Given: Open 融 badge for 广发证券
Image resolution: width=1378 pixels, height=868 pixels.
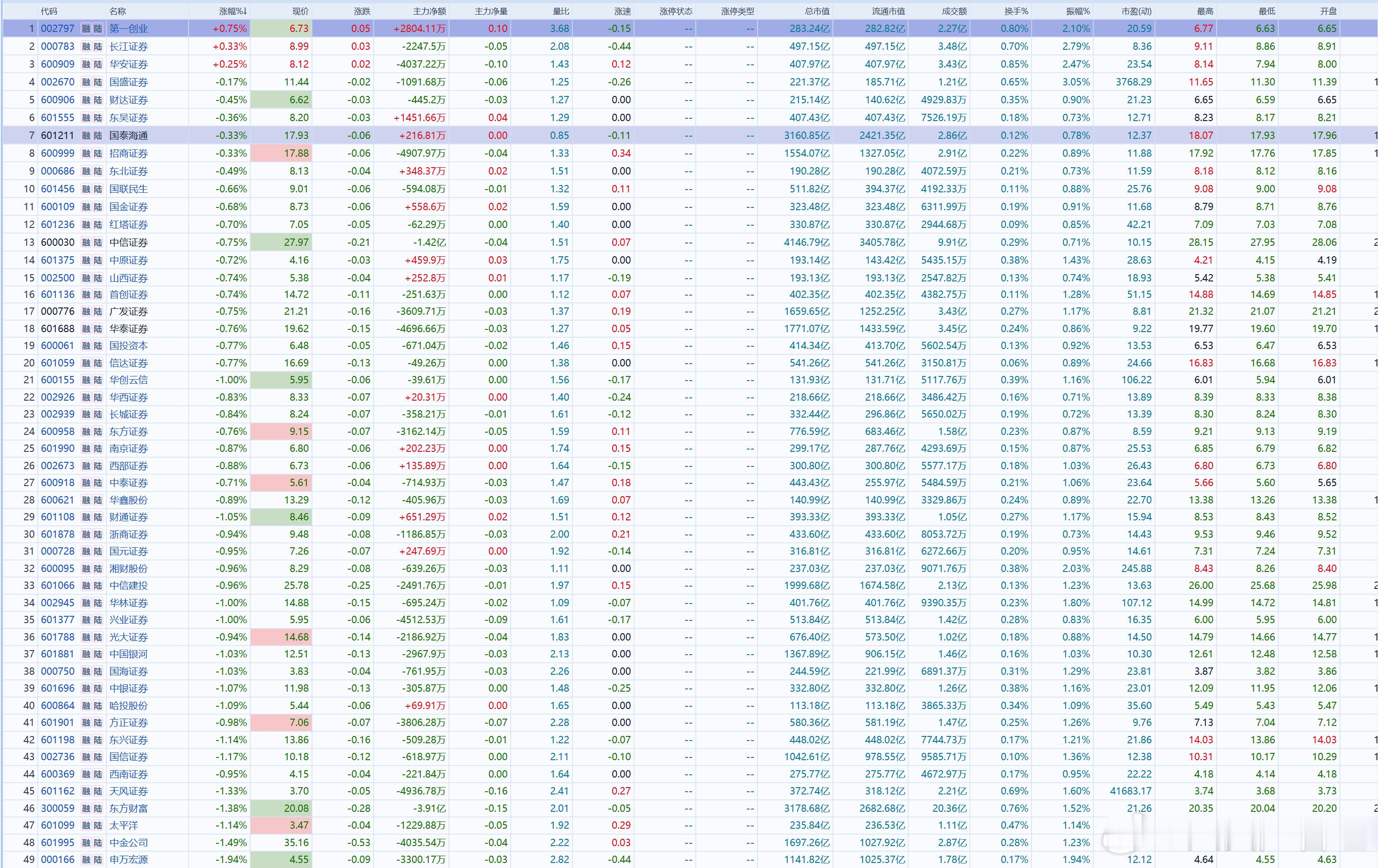Looking at the screenshot, I should (86, 312).
